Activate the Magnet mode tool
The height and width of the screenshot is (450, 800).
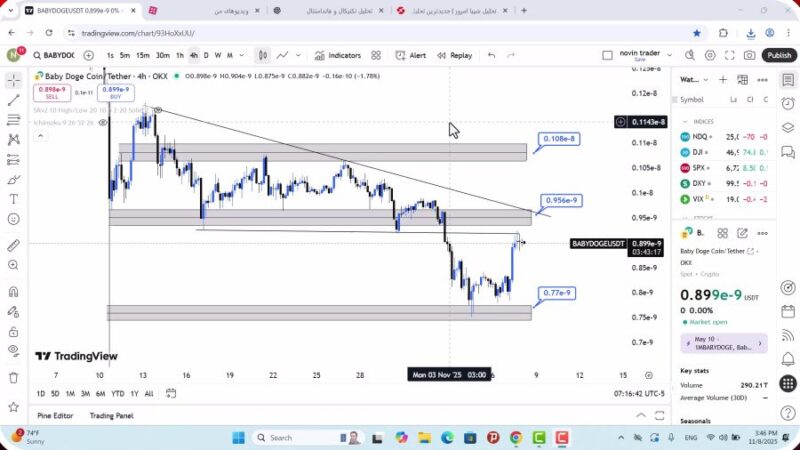point(14,292)
